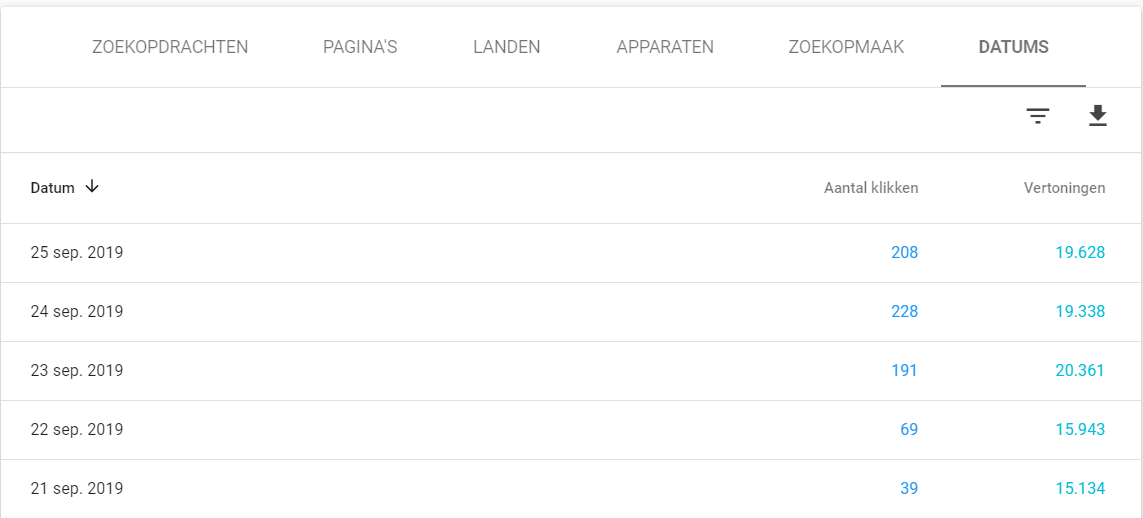Click the 23 sep. 2019 date row
This screenshot has height=518, width=1143.
pyautogui.click(x=77, y=371)
